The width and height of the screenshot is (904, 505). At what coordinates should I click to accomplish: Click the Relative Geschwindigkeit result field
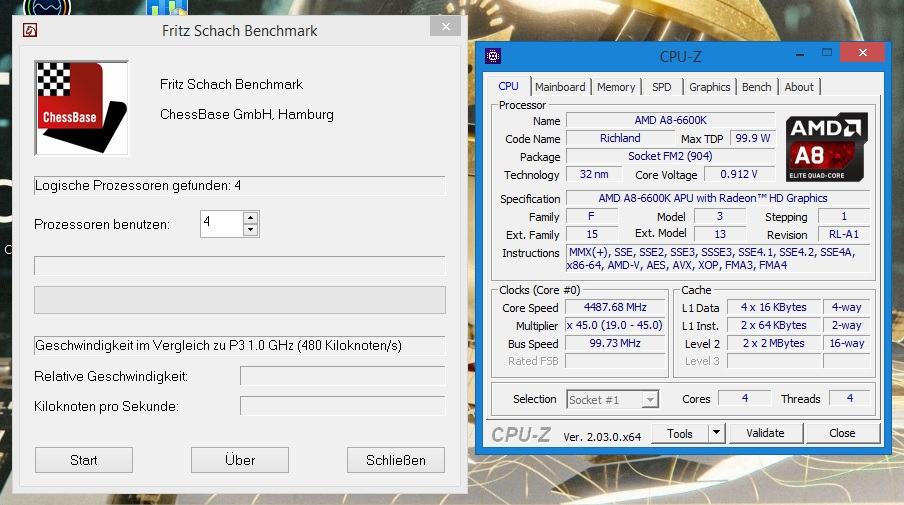342,376
